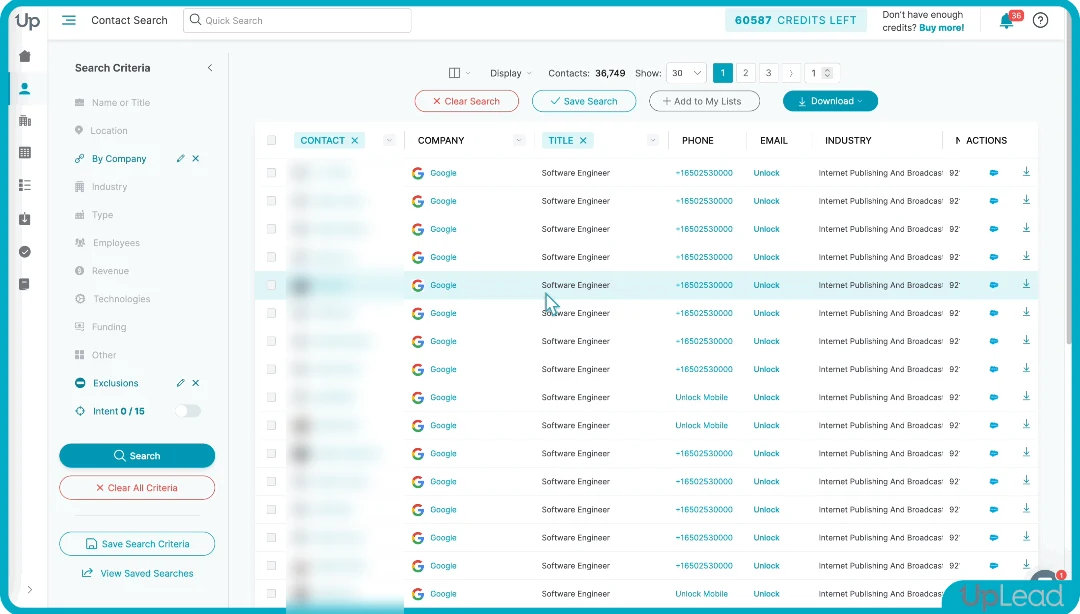Open the column layout icon
This screenshot has height=614, width=1080.
click(455, 73)
